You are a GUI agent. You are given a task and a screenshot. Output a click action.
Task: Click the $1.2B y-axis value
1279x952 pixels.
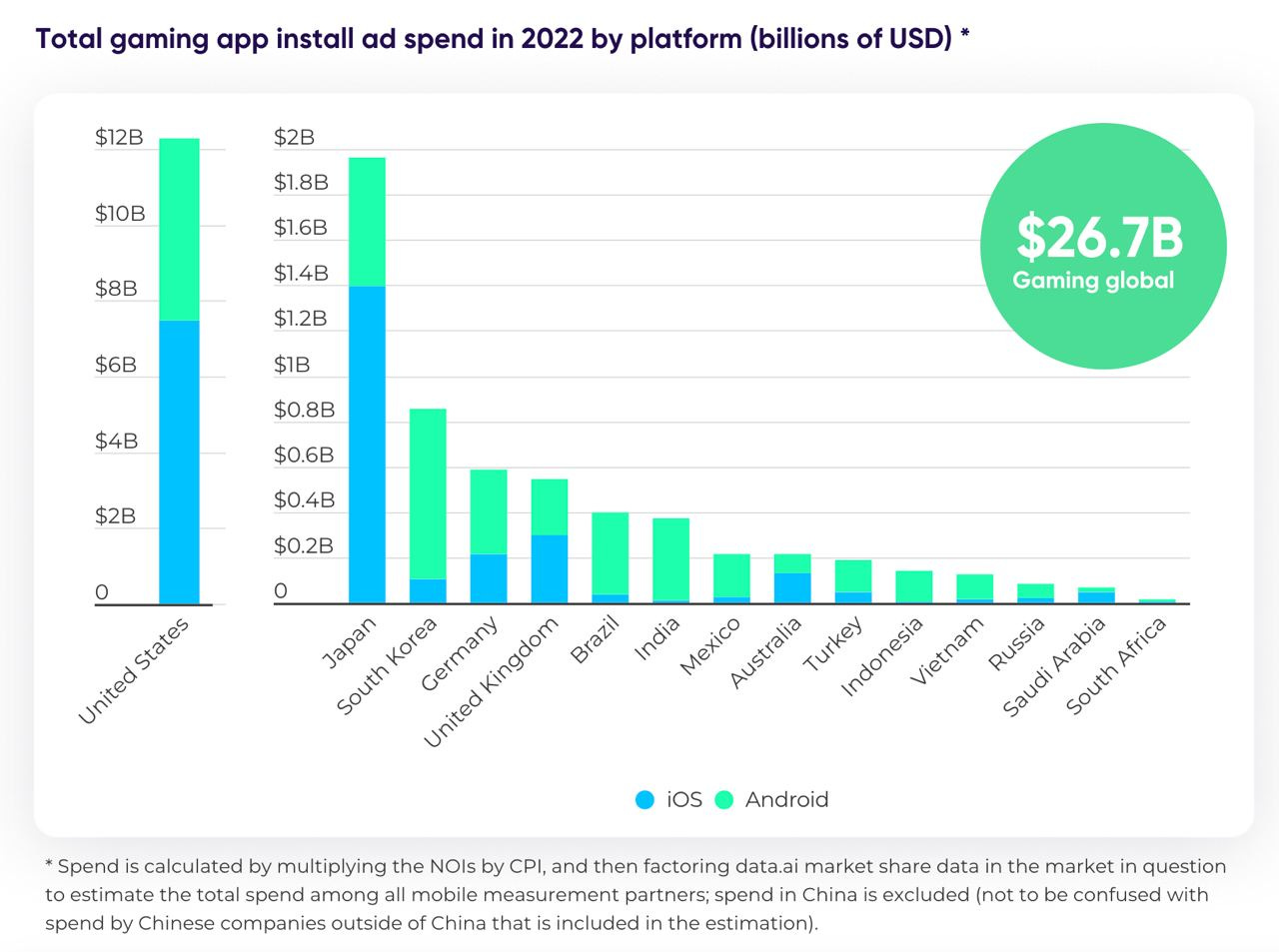(x=301, y=319)
